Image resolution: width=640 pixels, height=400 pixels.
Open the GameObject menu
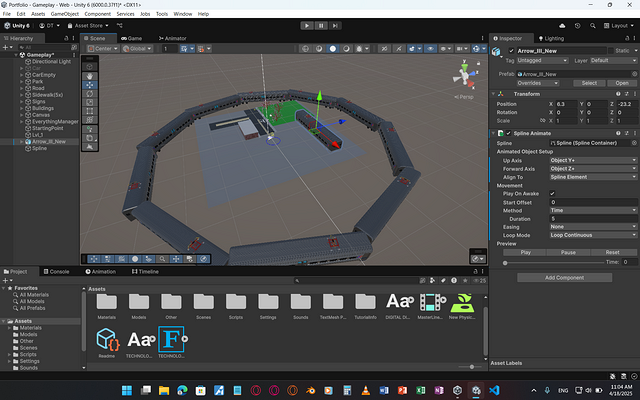[x=64, y=14]
